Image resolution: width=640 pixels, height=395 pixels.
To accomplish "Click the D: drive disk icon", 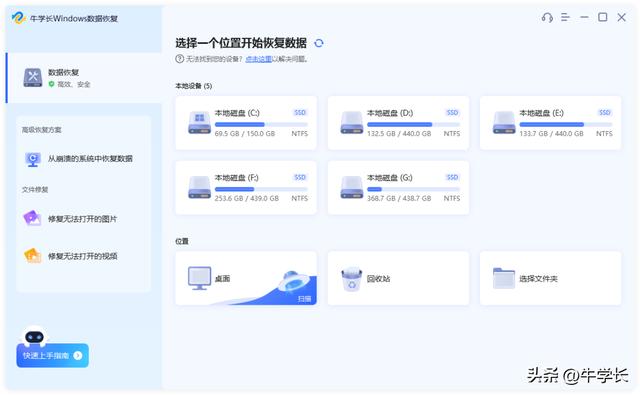I will 351,122.
